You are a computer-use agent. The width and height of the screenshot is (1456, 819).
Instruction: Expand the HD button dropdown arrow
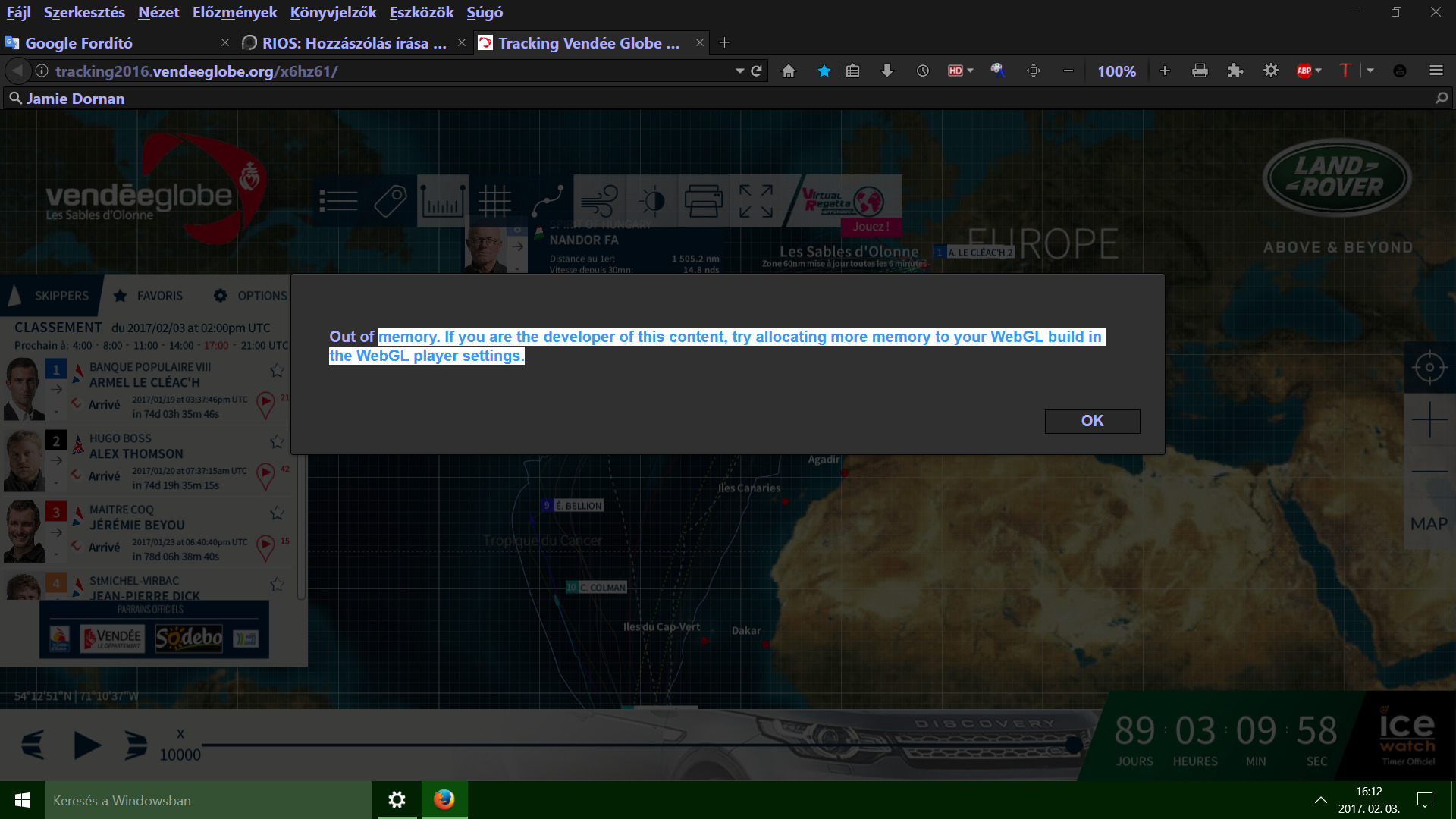(970, 71)
